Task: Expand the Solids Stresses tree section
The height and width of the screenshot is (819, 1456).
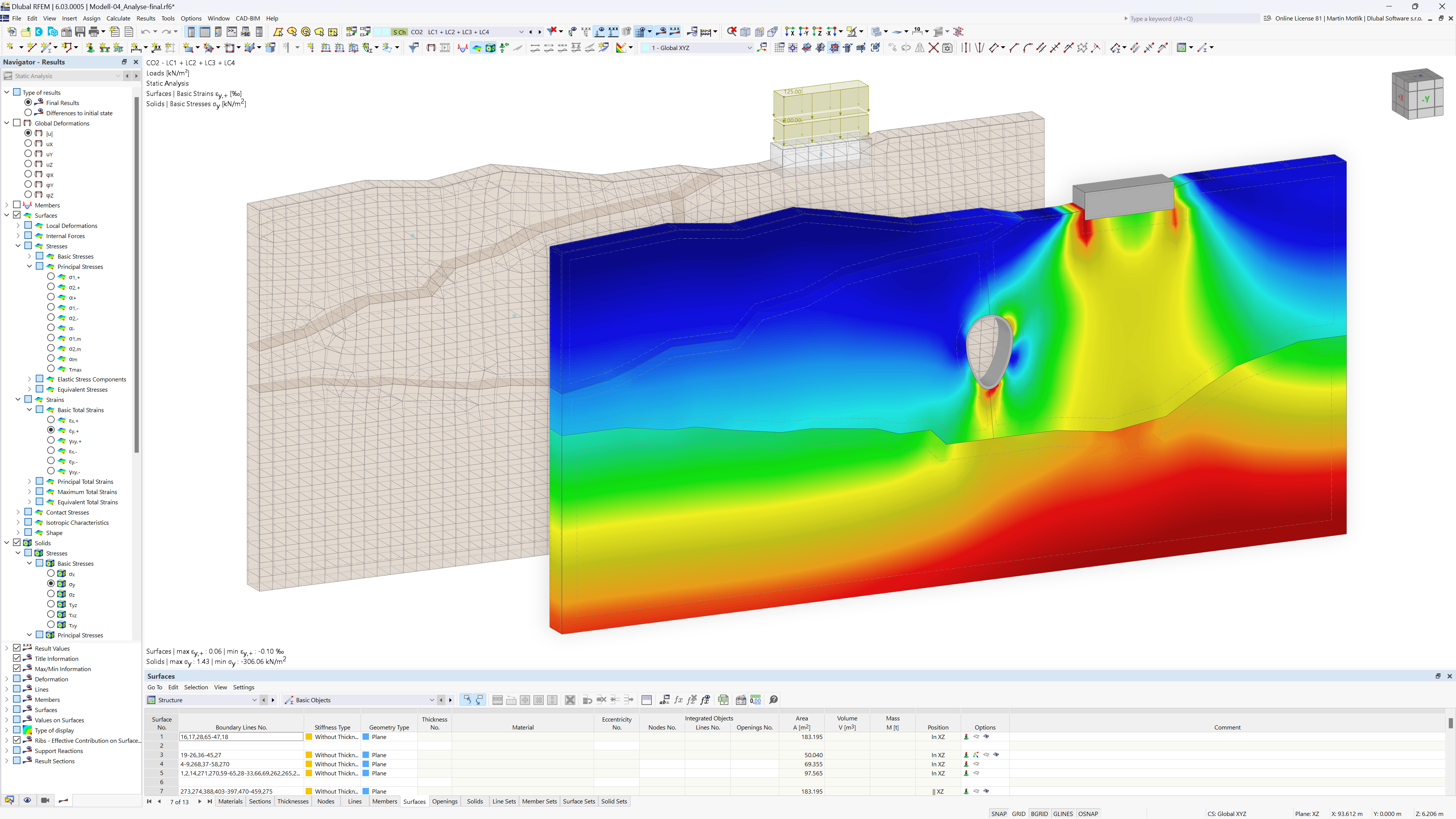Action: click(x=18, y=553)
